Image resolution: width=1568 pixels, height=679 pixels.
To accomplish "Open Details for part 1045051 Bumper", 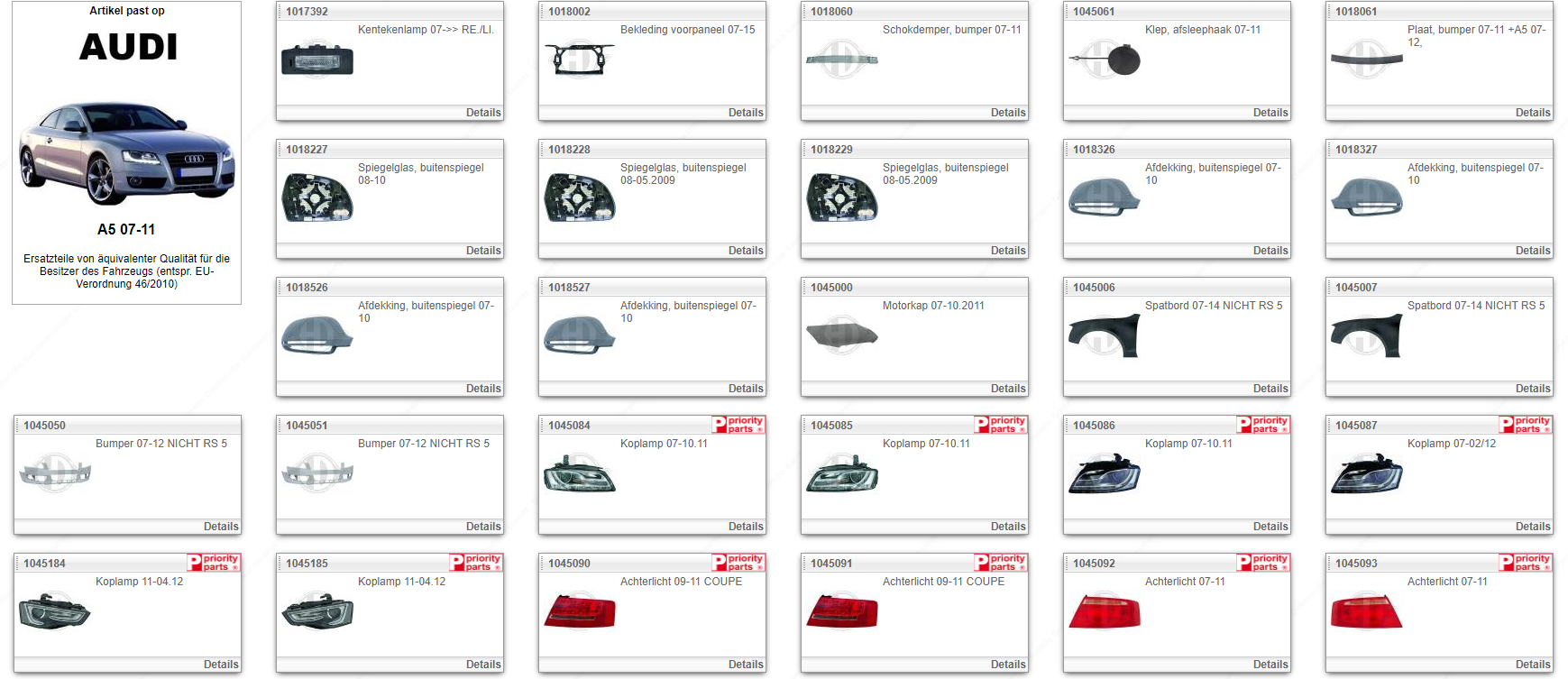I will (483, 527).
